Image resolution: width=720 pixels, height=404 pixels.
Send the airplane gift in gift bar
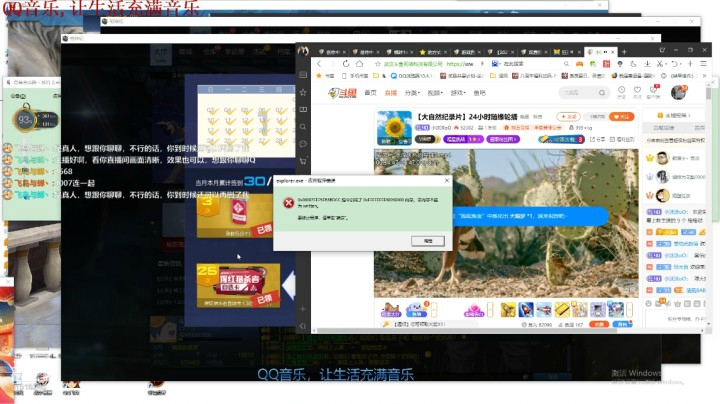(x=544, y=310)
